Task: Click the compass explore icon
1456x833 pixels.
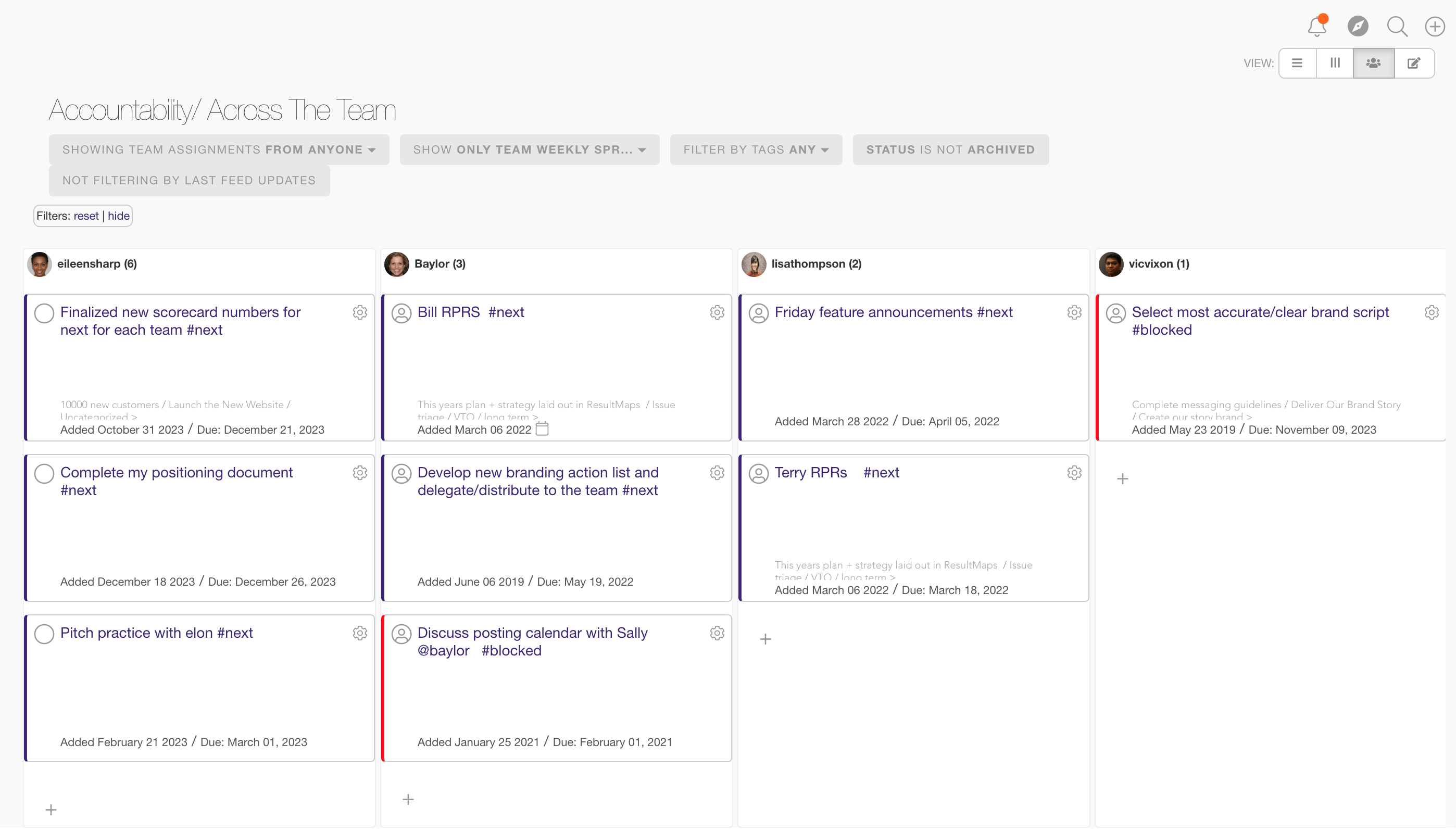Action: pyautogui.click(x=1358, y=27)
